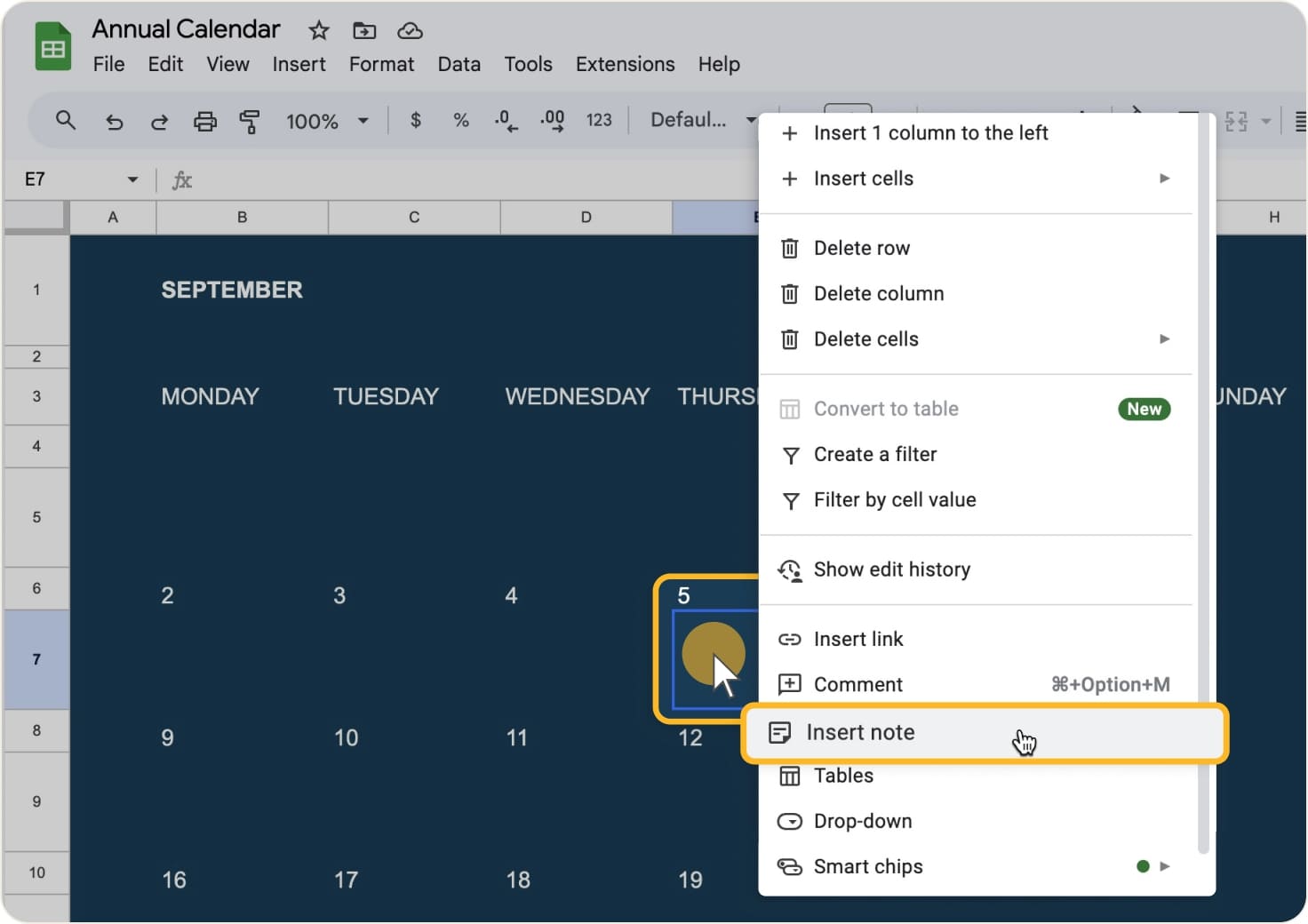1308x924 pixels.
Task: Apply currency format to the selection
Action: (415, 121)
